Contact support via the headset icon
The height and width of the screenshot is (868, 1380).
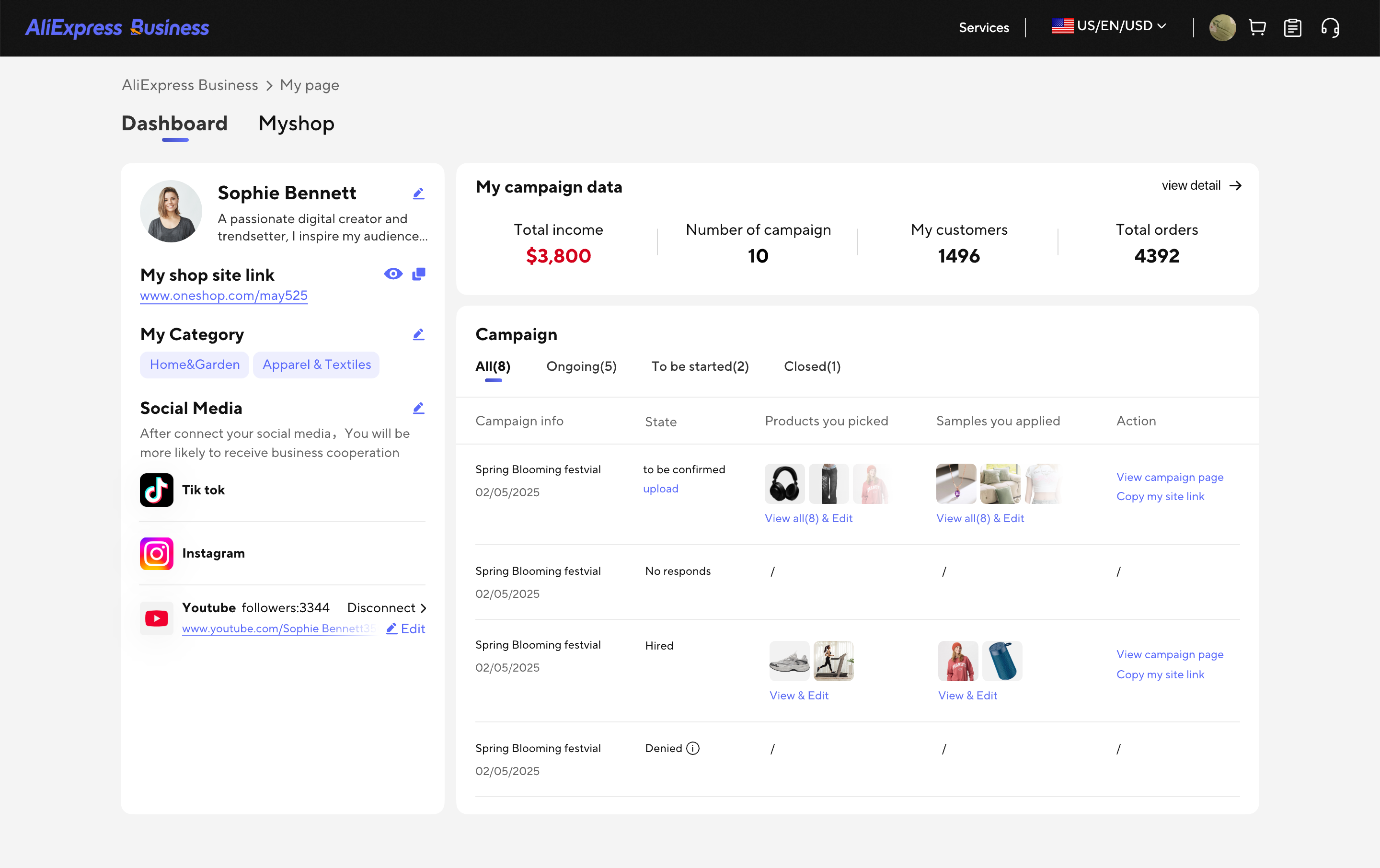[1330, 27]
